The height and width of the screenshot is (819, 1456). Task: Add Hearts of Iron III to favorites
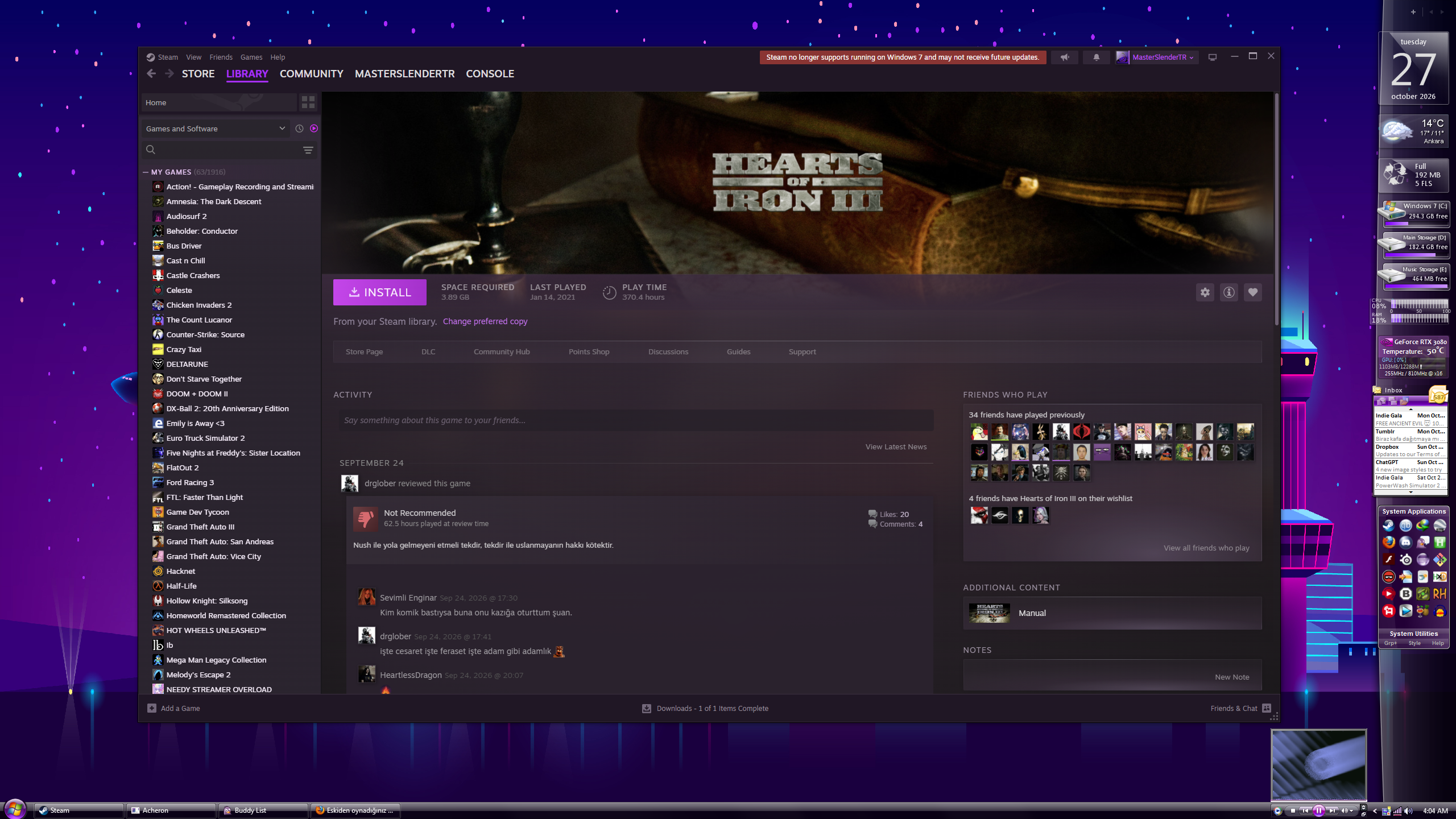(1252, 292)
